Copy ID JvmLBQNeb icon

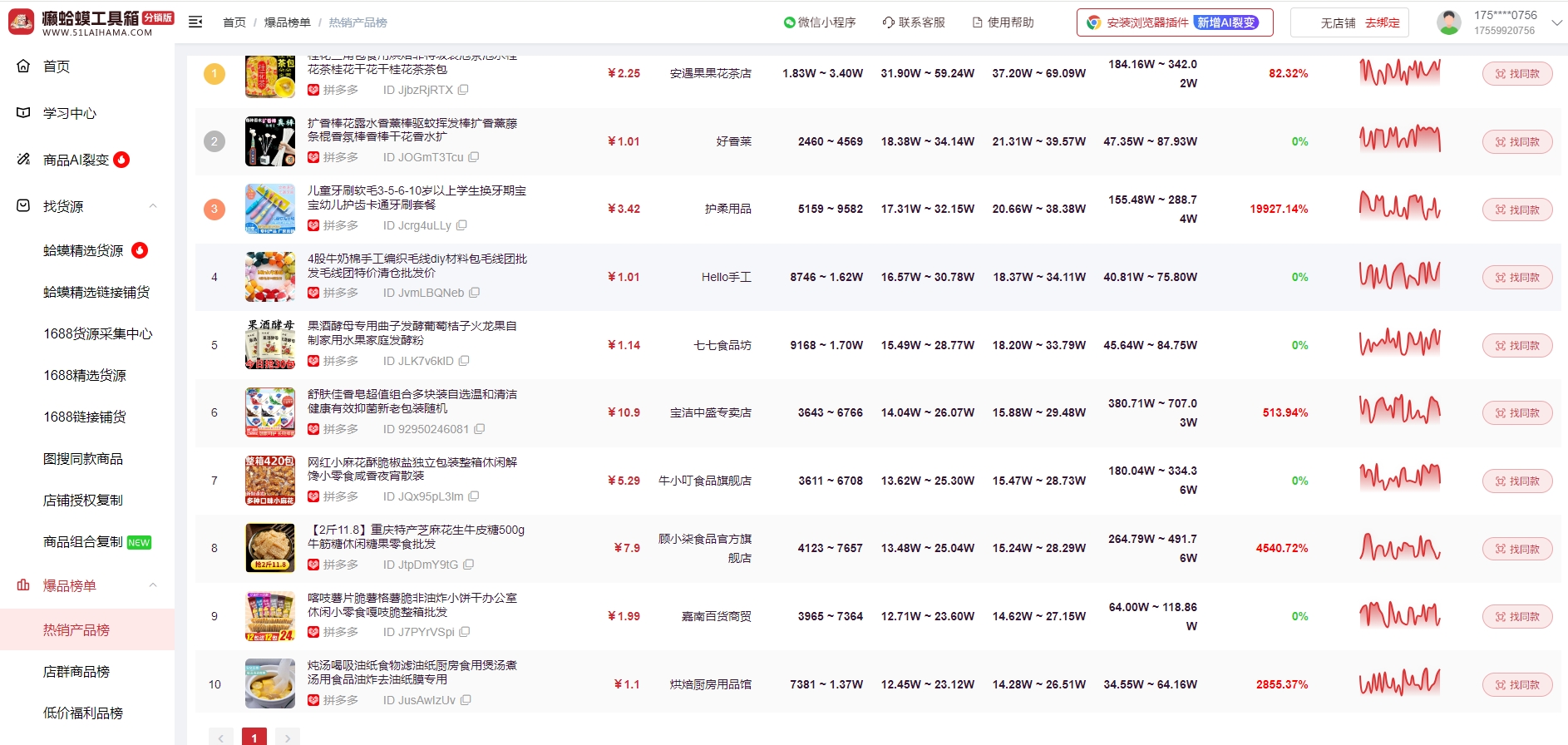(474, 293)
